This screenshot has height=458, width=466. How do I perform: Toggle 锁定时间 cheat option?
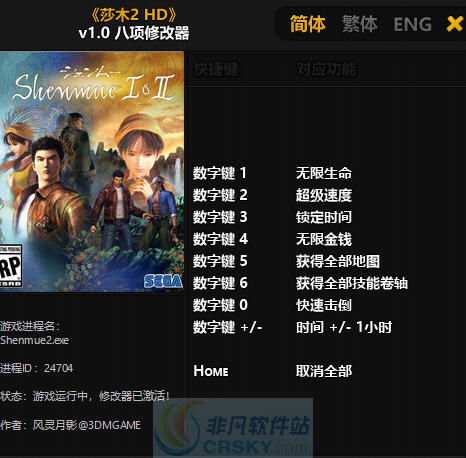coord(324,217)
